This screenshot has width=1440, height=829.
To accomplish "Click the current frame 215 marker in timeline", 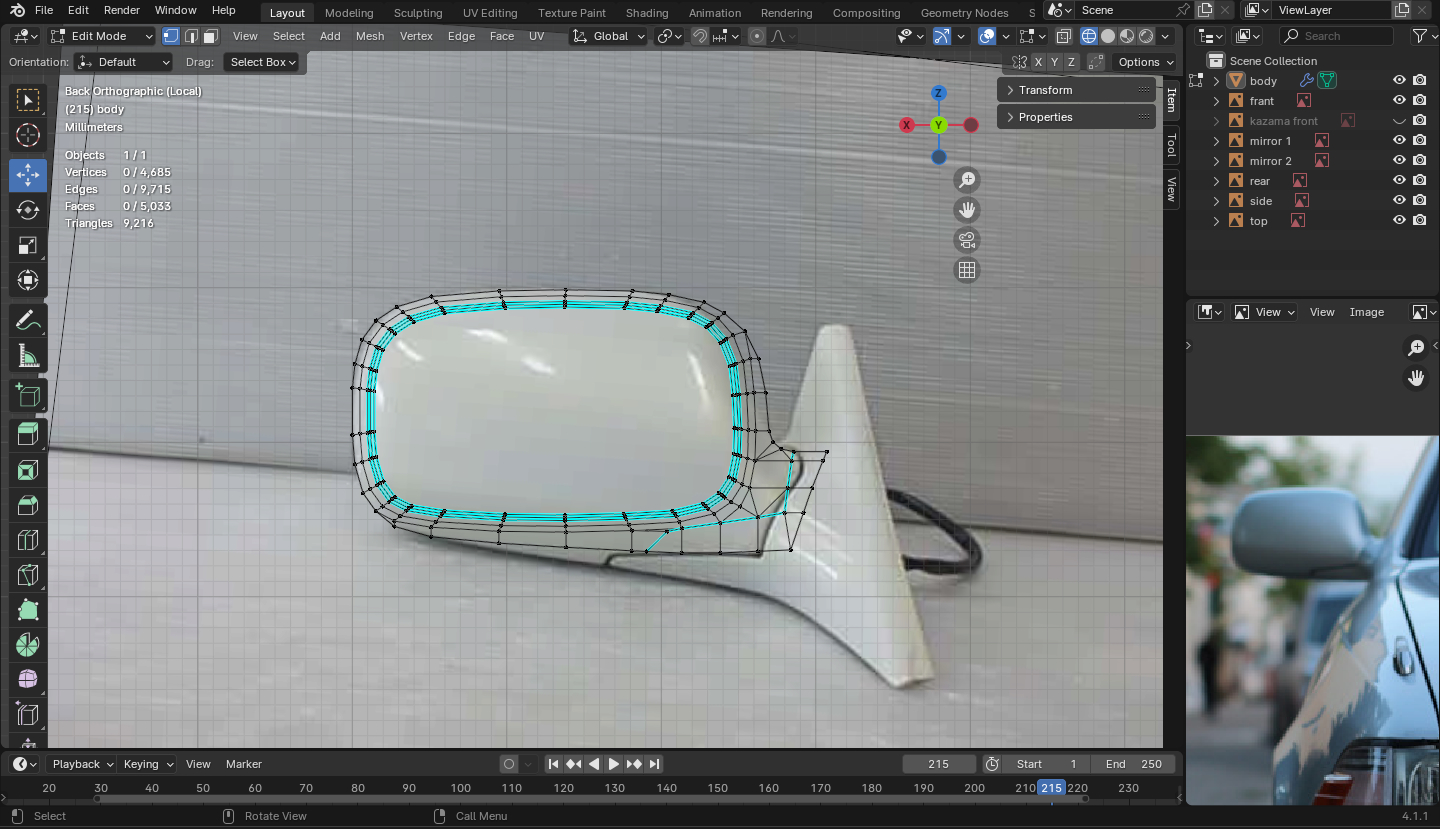I will point(1051,788).
